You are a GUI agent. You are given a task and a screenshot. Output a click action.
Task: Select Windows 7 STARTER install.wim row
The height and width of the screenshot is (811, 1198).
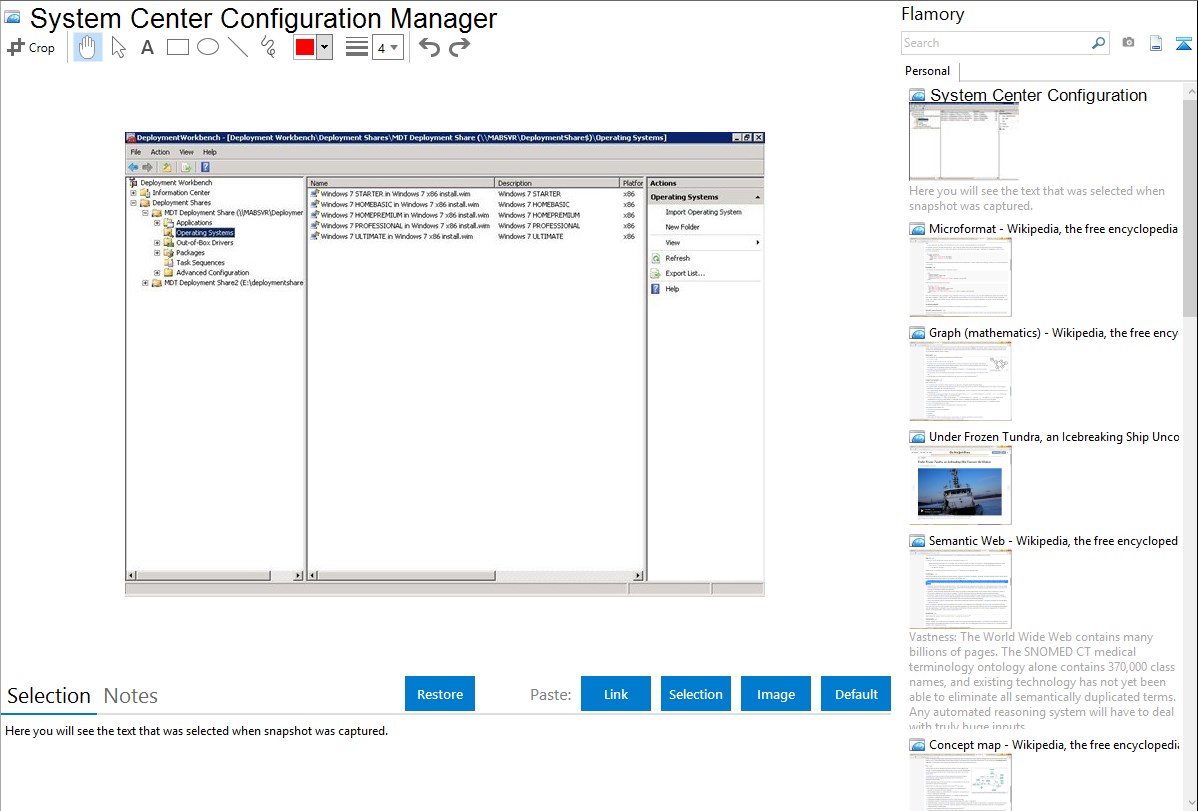coord(475,193)
